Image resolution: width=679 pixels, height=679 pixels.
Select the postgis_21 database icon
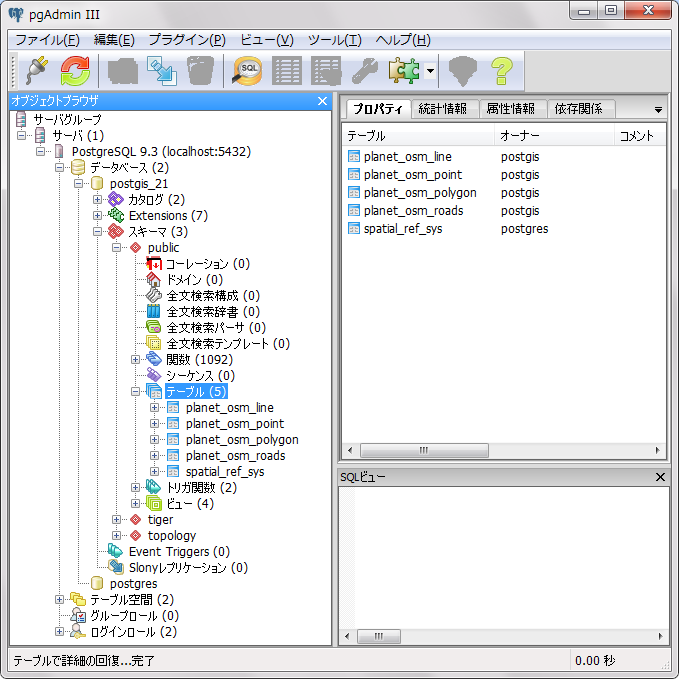click(97, 184)
